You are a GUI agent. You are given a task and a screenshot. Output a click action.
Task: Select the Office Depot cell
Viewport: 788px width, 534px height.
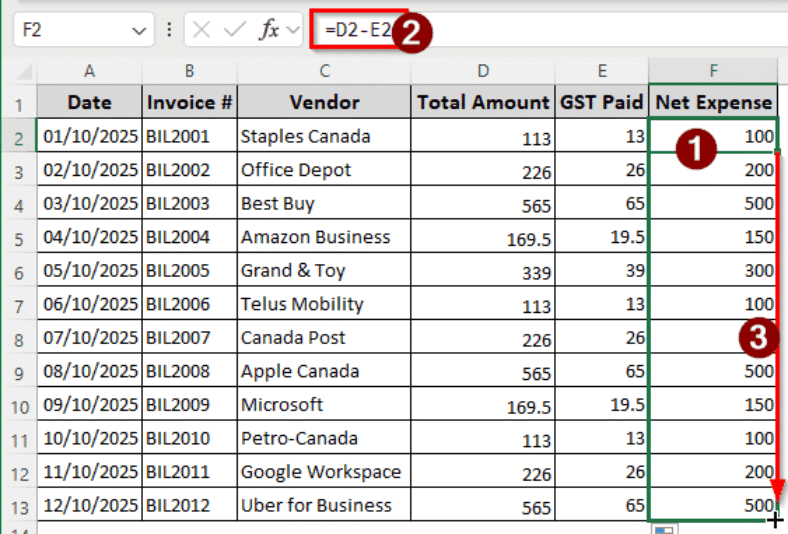tap(324, 170)
